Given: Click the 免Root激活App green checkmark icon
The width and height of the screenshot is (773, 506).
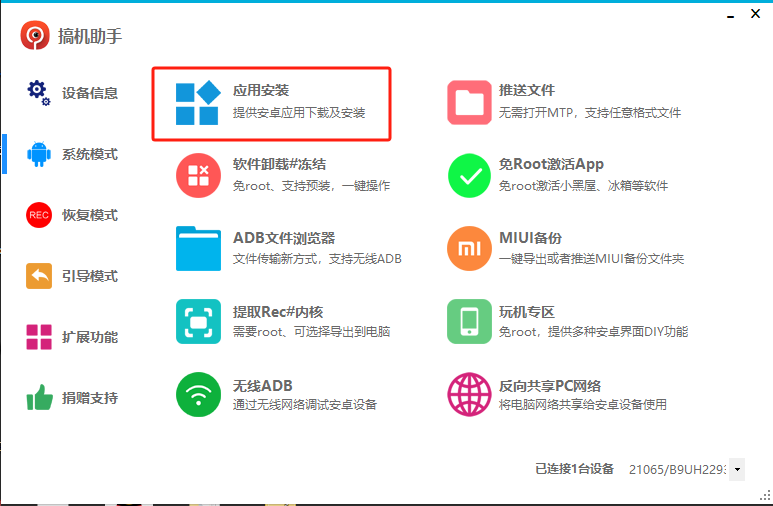Looking at the screenshot, I should (x=469, y=175).
